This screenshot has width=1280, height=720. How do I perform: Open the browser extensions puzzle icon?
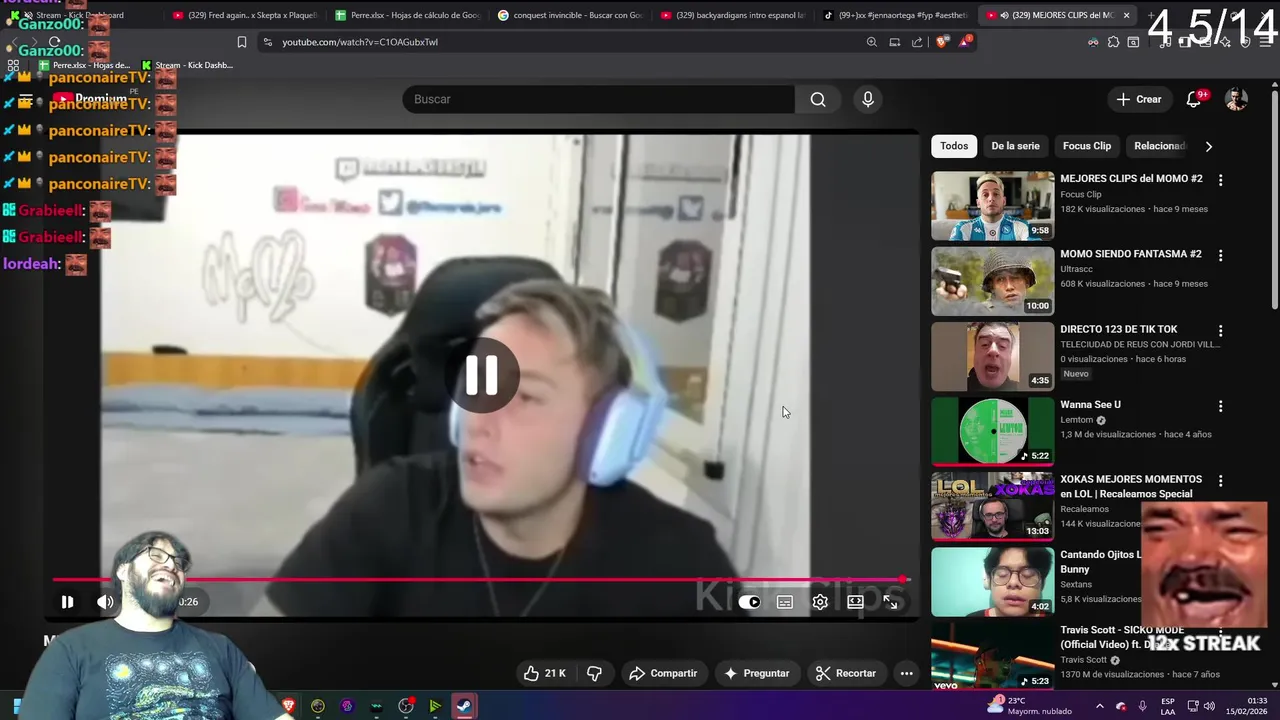click(x=1113, y=42)
